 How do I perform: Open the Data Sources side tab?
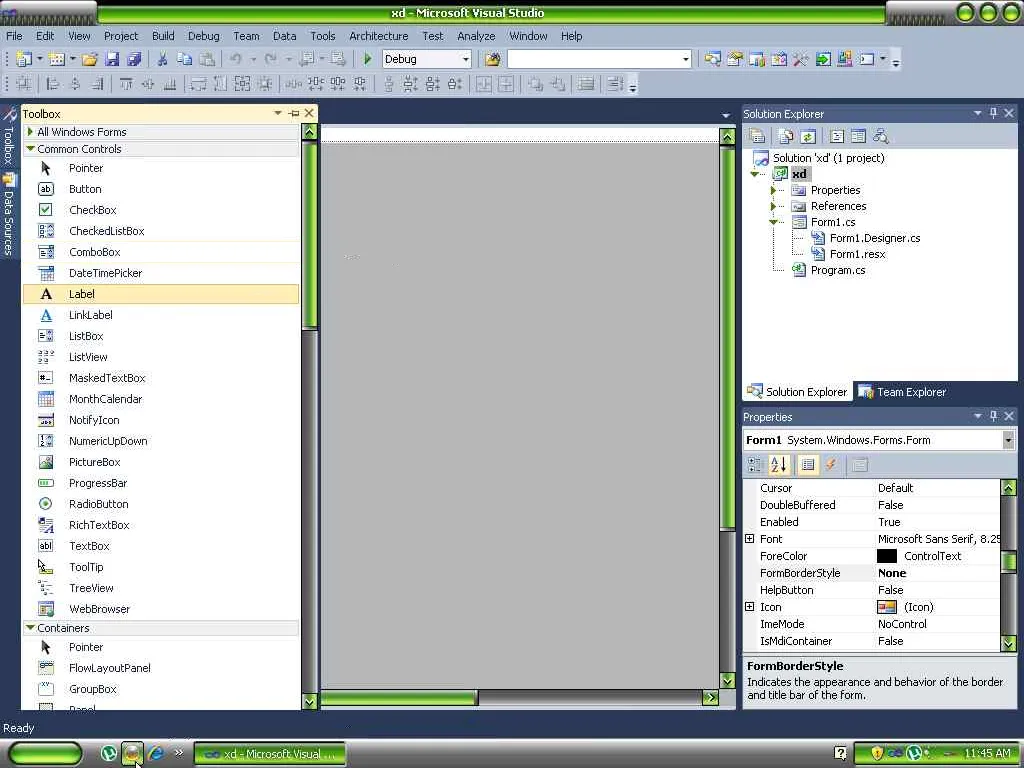[x=9, y=215]
